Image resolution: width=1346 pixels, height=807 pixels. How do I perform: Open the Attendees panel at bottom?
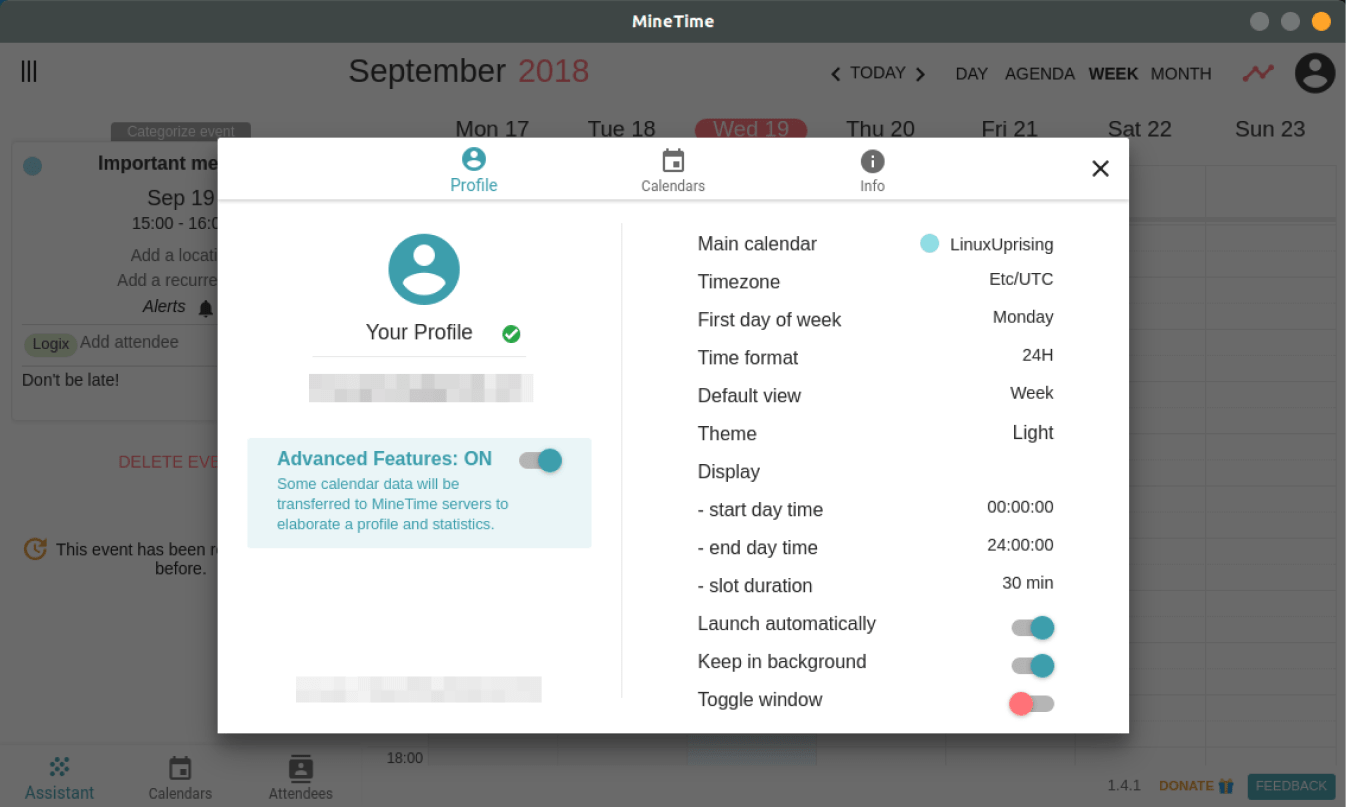click(300, 777)
